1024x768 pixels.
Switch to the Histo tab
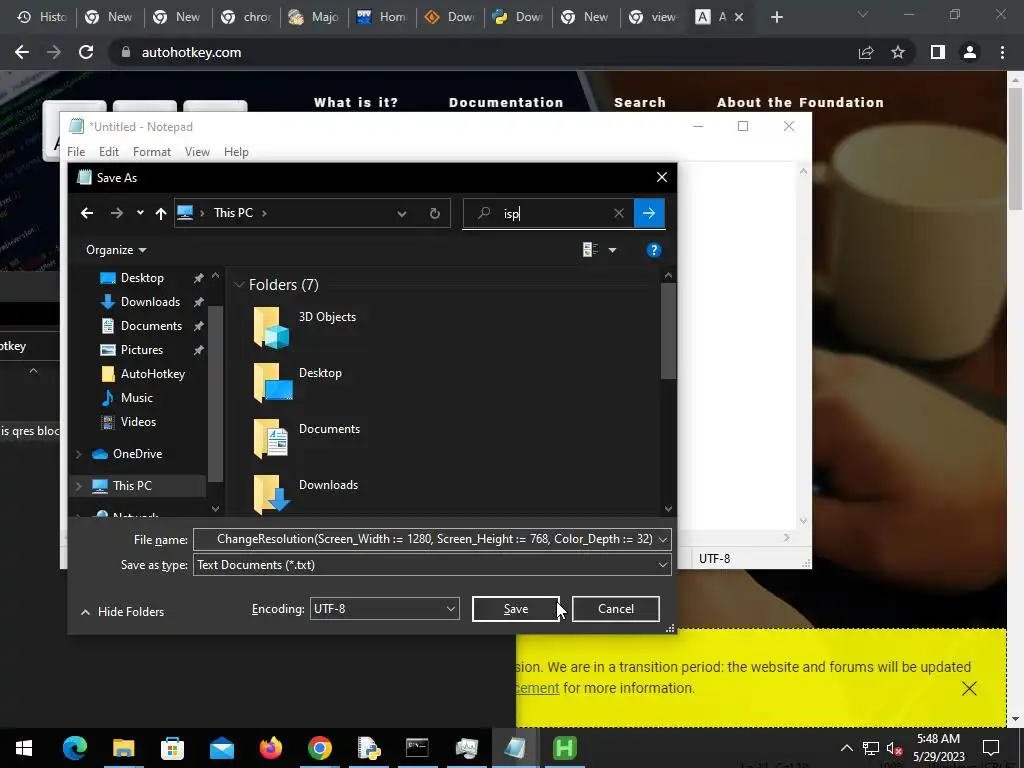point(42,17)
